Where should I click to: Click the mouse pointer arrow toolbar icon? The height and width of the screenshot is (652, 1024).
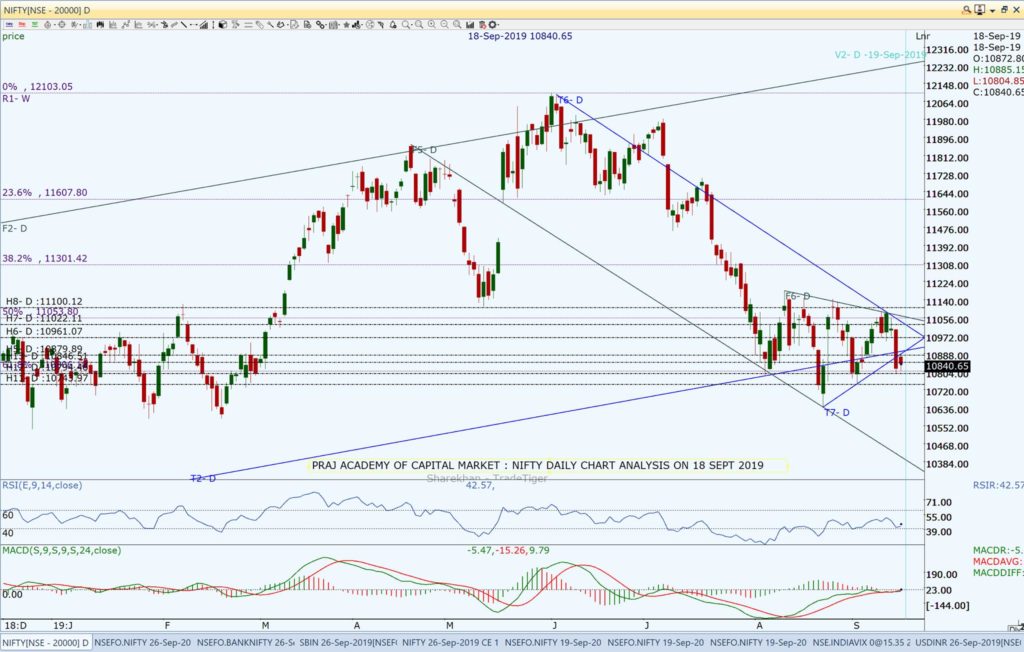(x=381, y=25)
